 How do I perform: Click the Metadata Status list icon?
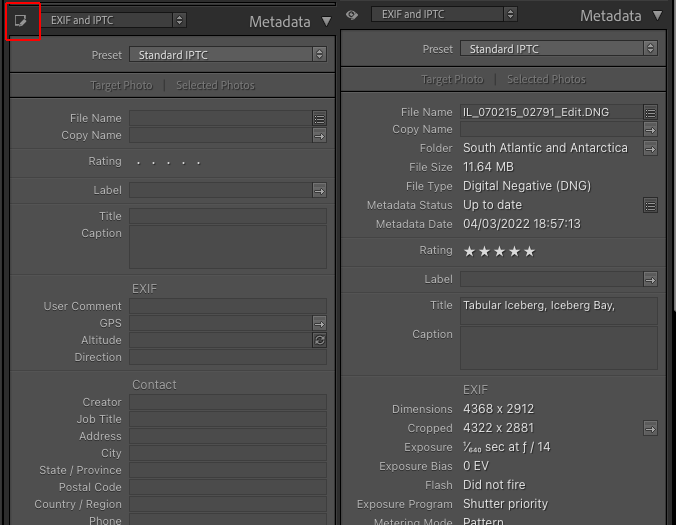[650, 205]
